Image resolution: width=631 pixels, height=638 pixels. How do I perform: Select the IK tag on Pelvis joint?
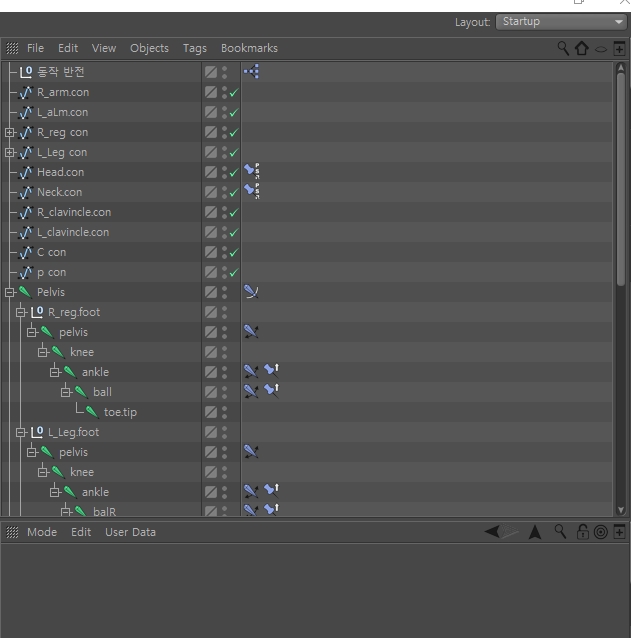[251, 292]
